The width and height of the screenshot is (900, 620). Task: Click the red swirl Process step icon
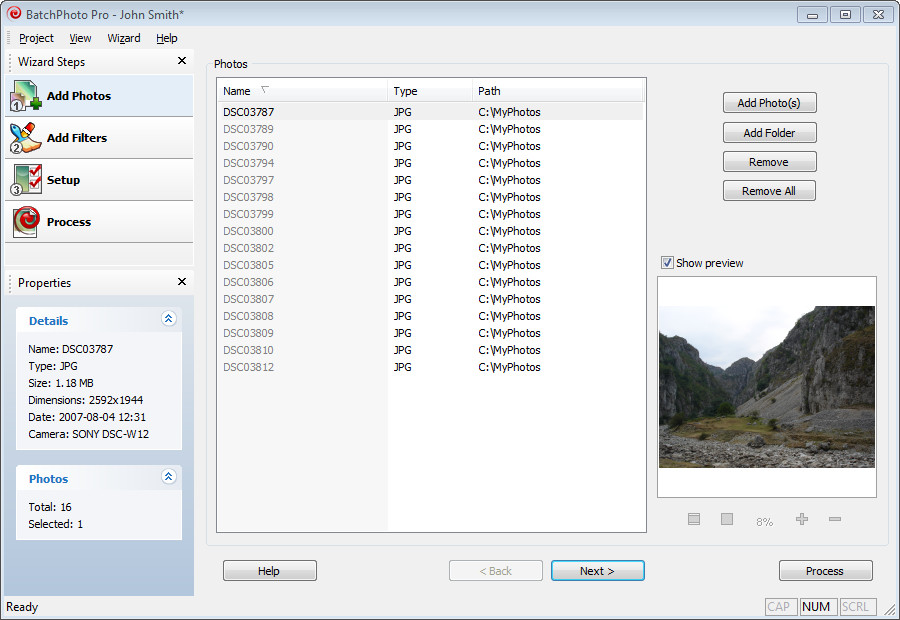pyautogui.click(x=26, y=222)
